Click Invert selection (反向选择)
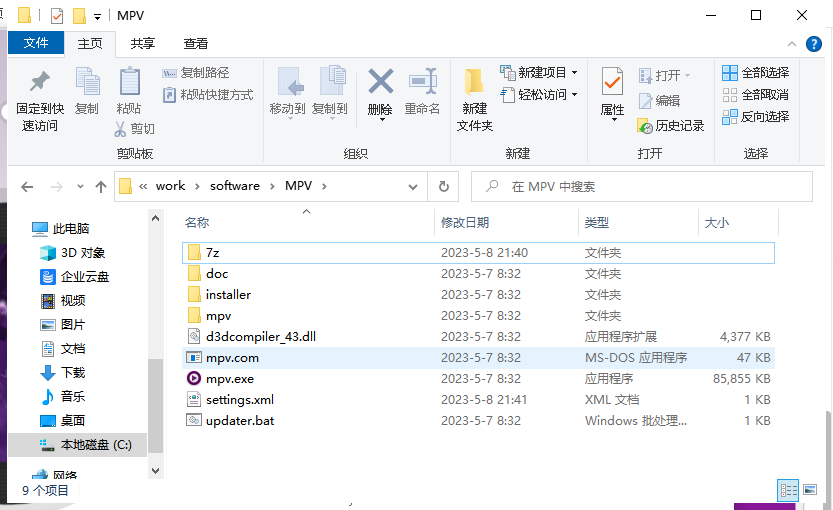The width and height of the screenshot is (833, 510). tap(755, 117)
